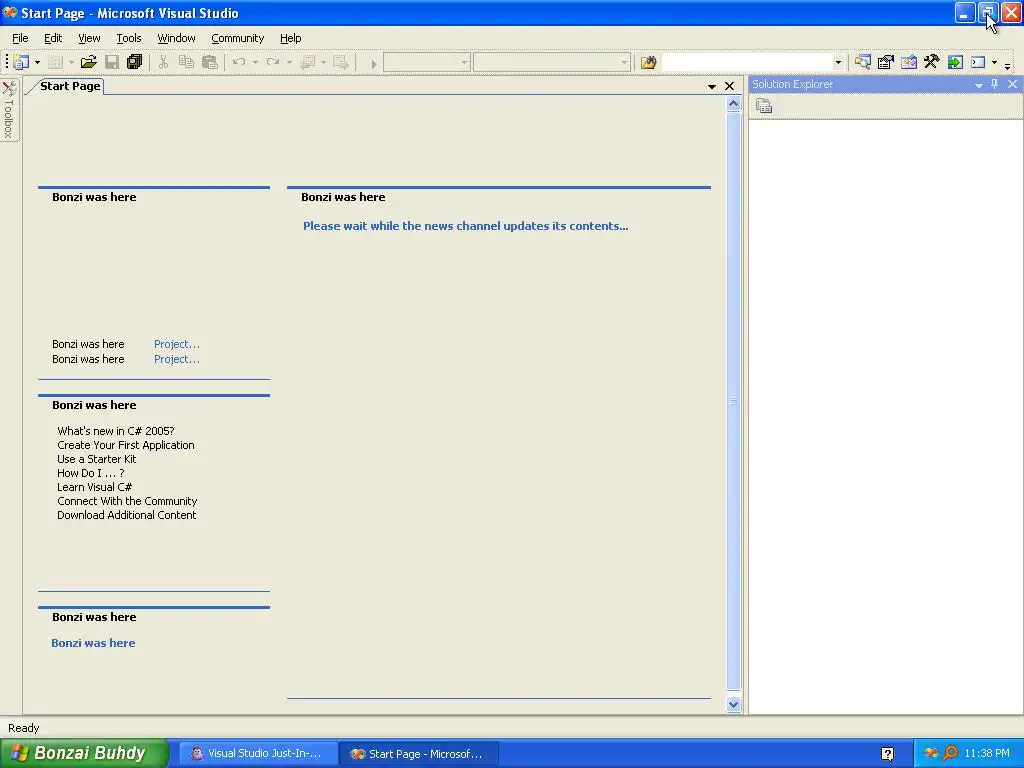Open the Solution Platforms combo box
The width and height of the screenshot is (1024, 768).
(x=552, y=63)
